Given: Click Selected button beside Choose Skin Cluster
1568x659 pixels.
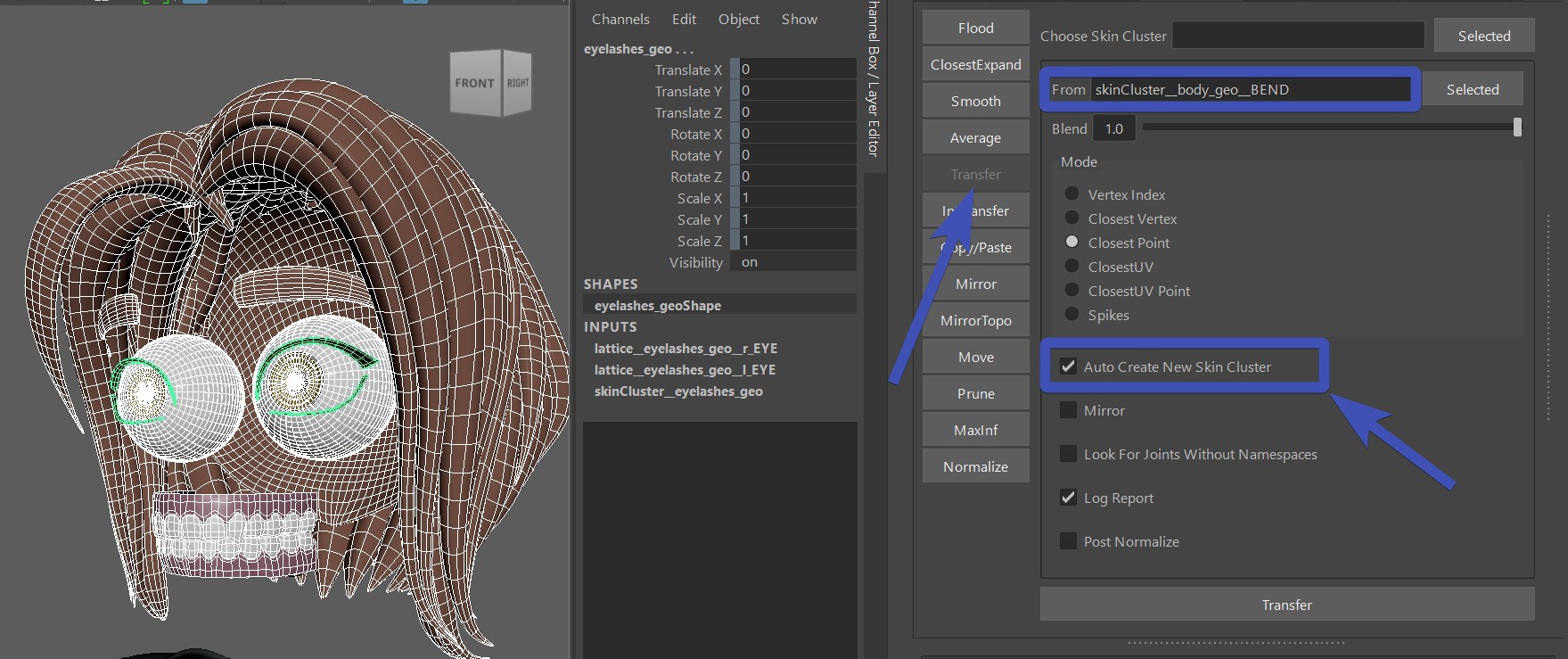Looking at the screenshot, I should (x=1484, y=36).
